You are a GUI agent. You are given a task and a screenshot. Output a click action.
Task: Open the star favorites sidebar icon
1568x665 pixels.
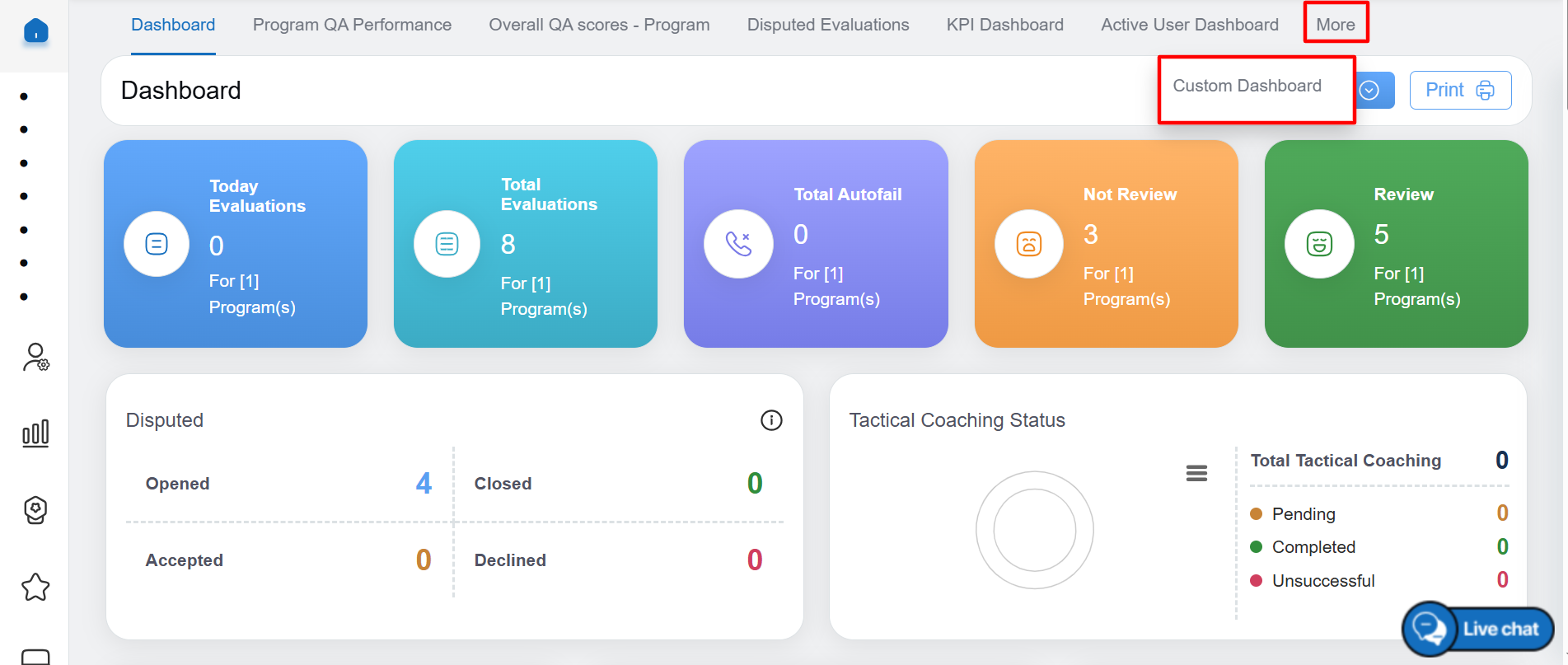(x=35, y=588)
